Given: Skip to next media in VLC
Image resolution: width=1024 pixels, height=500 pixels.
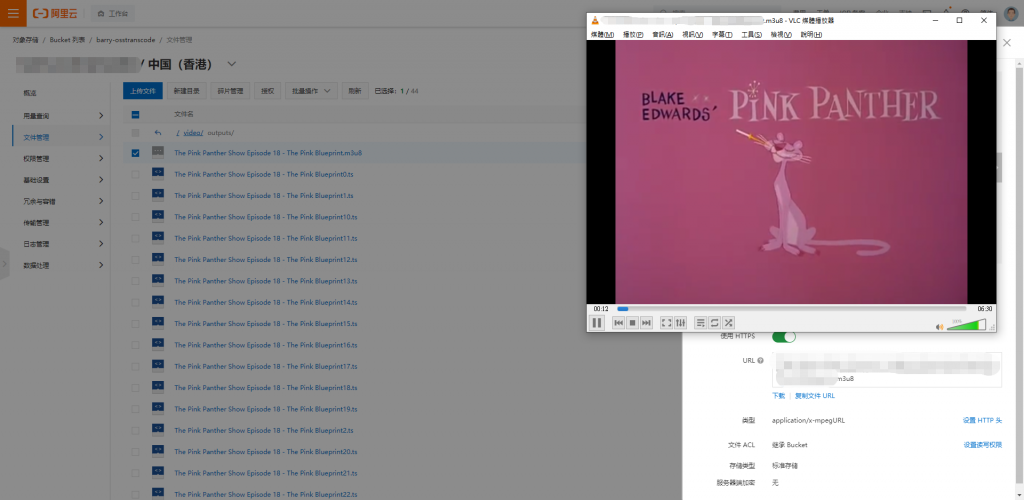Looking at the screenshot, I should [646, 322].
